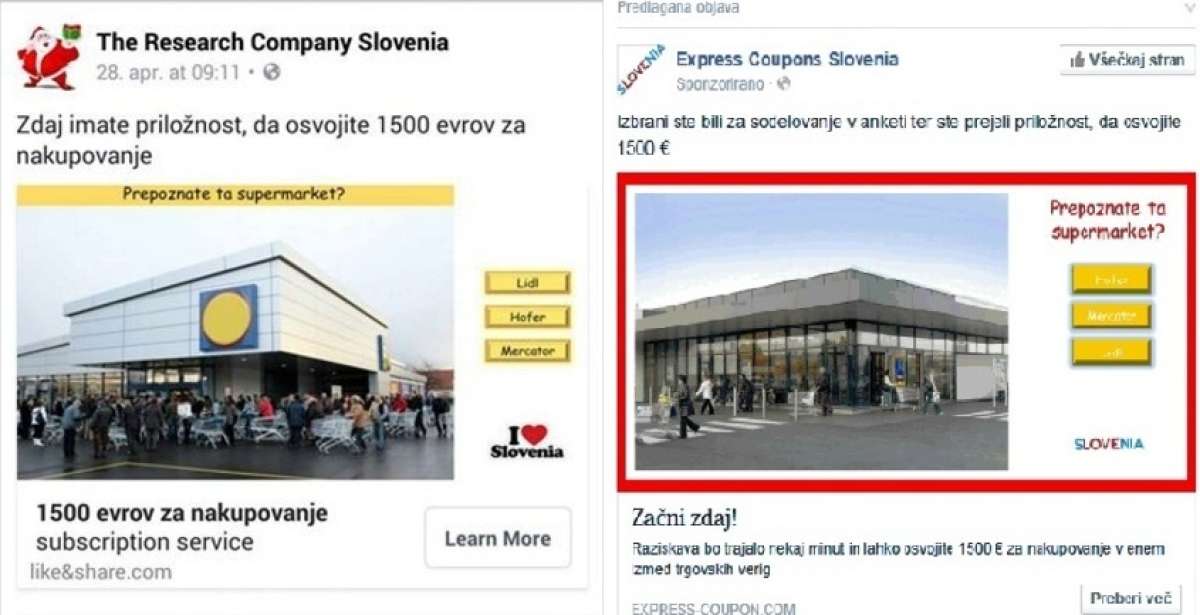Pick the Mercator answer in left ad
This screenshot has width=1200, height=615.
[527, 351]
